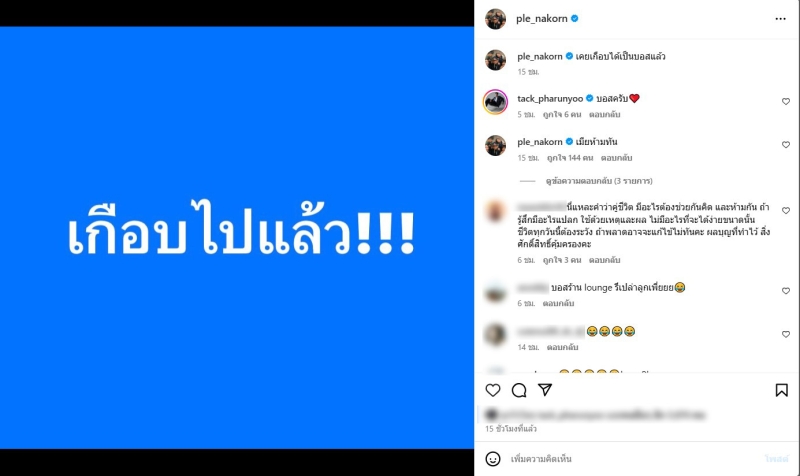Open the emoji picker smiley icon
This screenshot has width=800, height=476.
coord(493,459)
